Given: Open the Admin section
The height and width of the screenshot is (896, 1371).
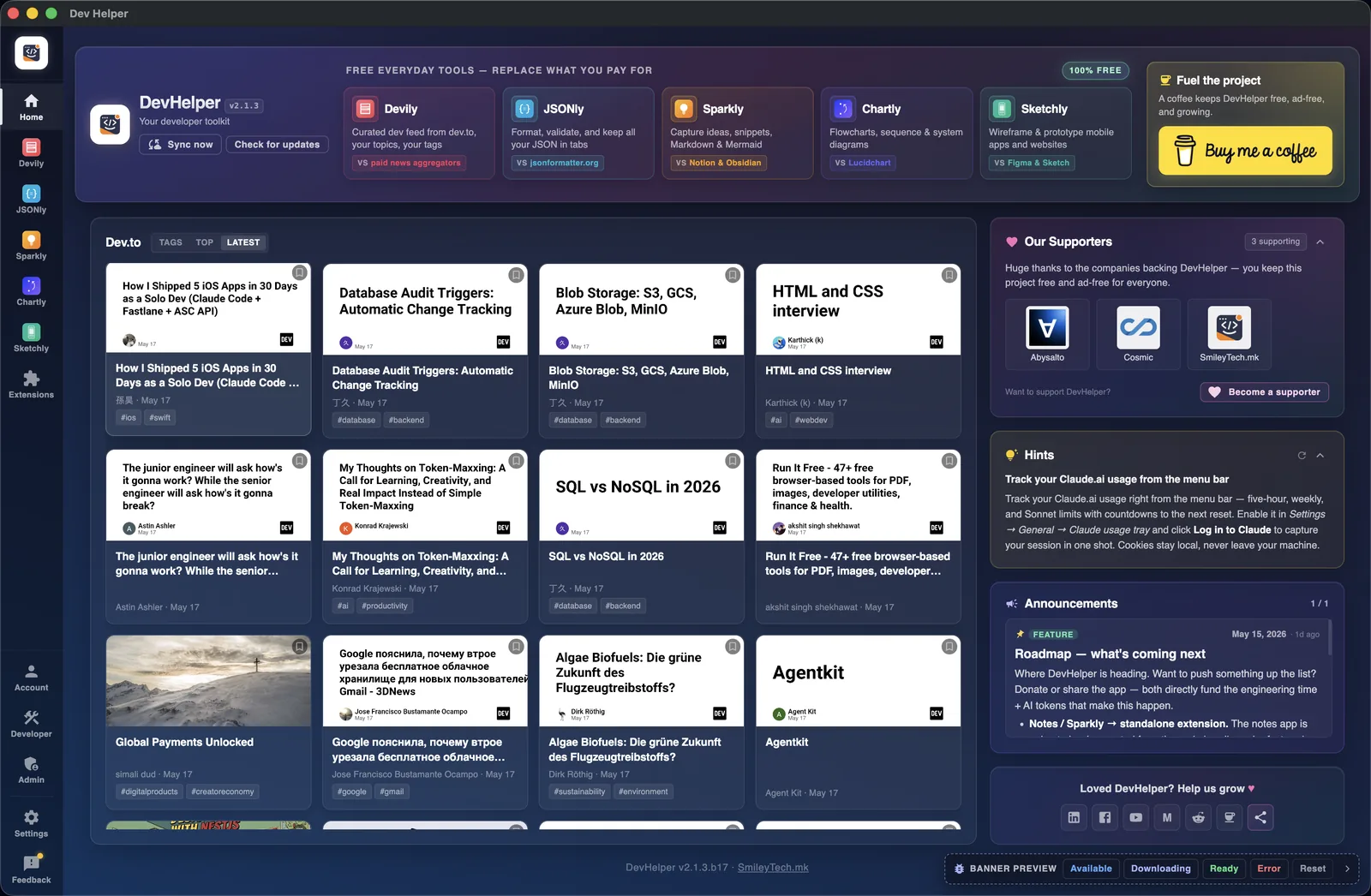Looking at the screenshot, I should pyautogui.click(x=31, y=770).
